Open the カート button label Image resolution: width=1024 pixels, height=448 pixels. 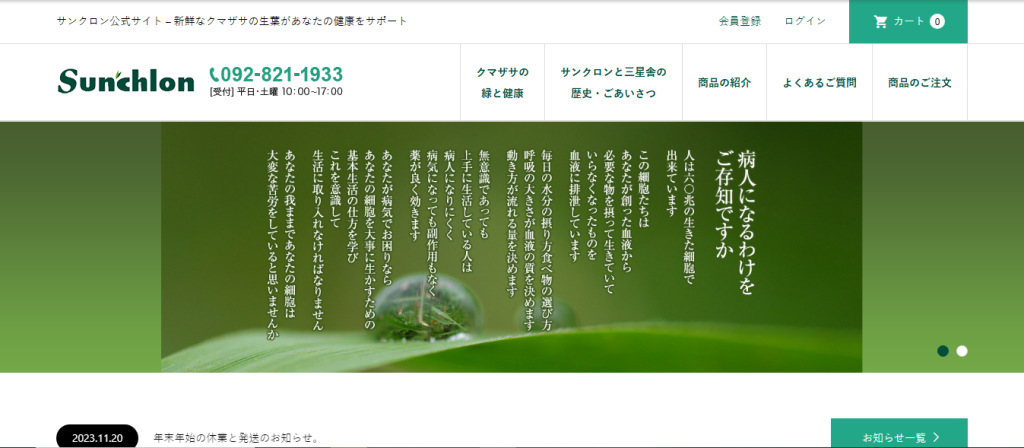(x=908, y=21)
